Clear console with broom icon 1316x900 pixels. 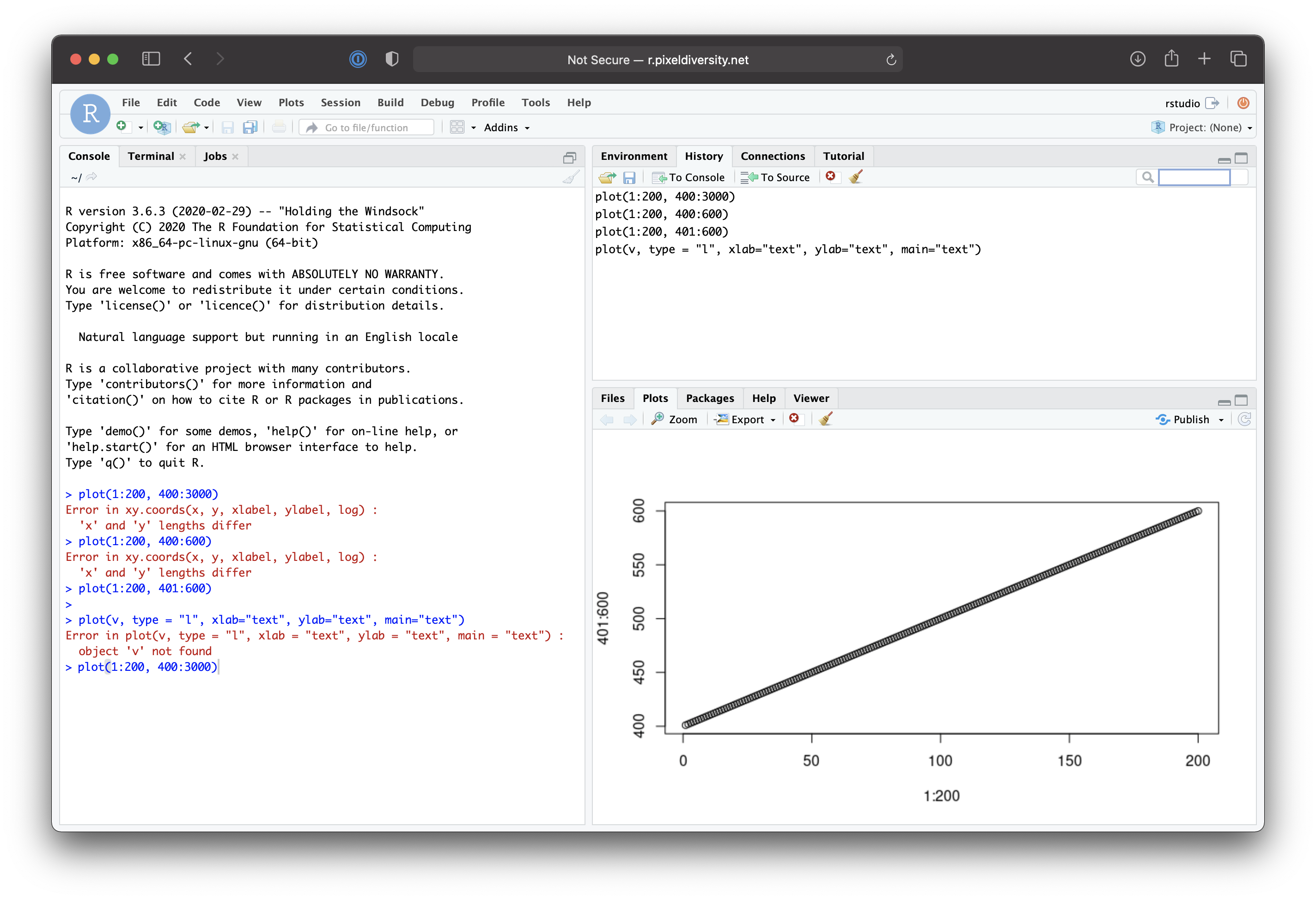coord(571,178)
